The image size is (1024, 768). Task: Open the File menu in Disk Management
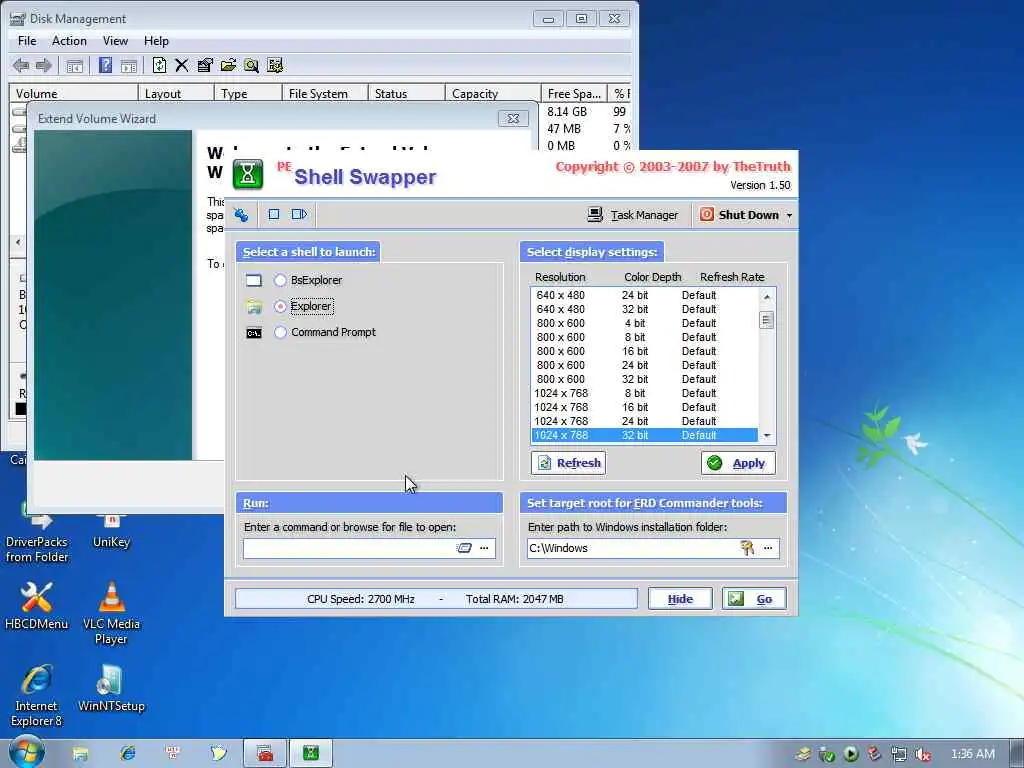(27, 40)
